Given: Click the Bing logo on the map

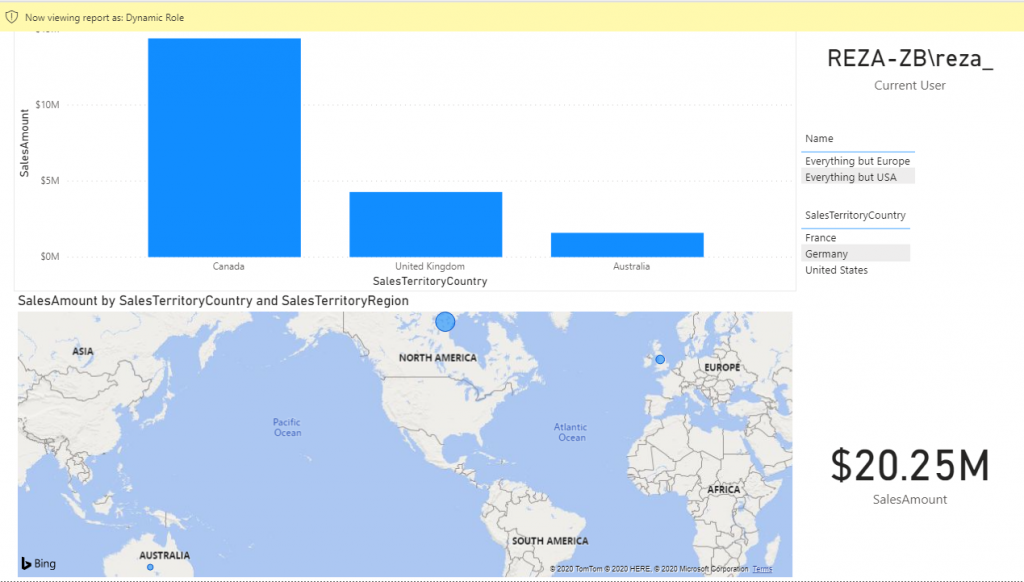Looking at the screenshot, I should (38, 564).
